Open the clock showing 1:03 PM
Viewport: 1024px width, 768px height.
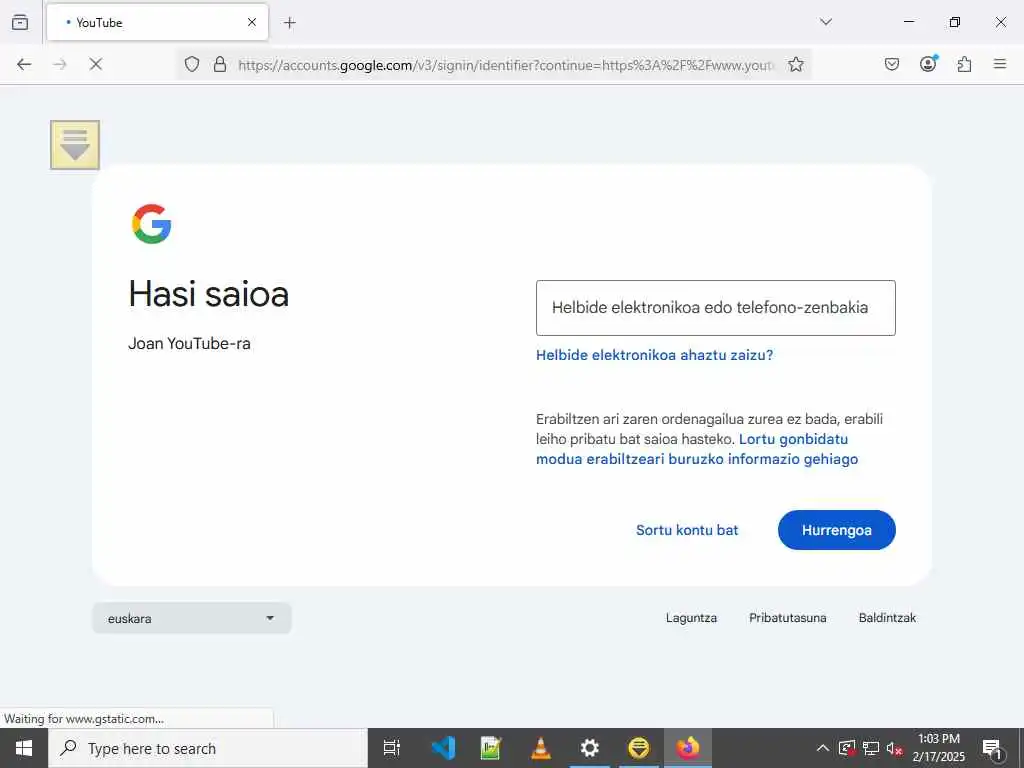(938, 748)
